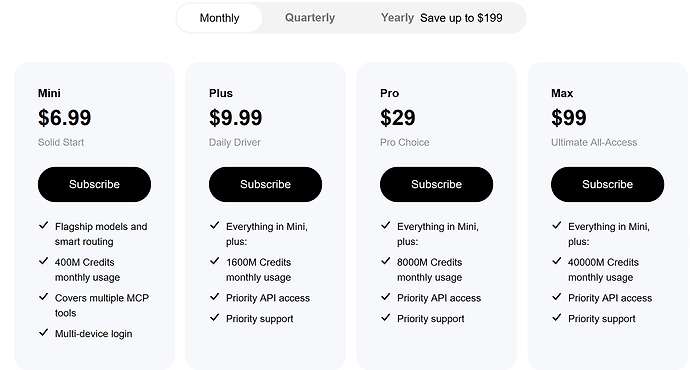690x370 pixels.
Task: Click the $6.99 Mini price
Action: tap(65, 117)
